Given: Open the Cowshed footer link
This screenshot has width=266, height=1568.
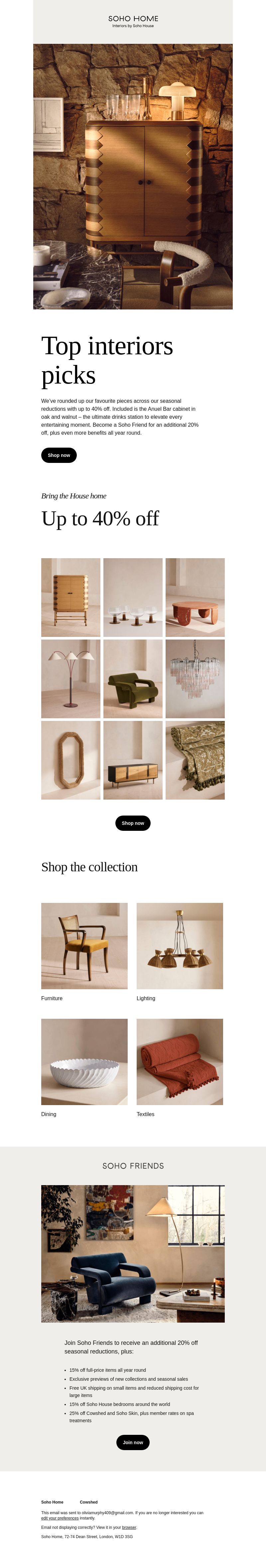Looking at the screenshot, I should click(x=88, y=1502).
